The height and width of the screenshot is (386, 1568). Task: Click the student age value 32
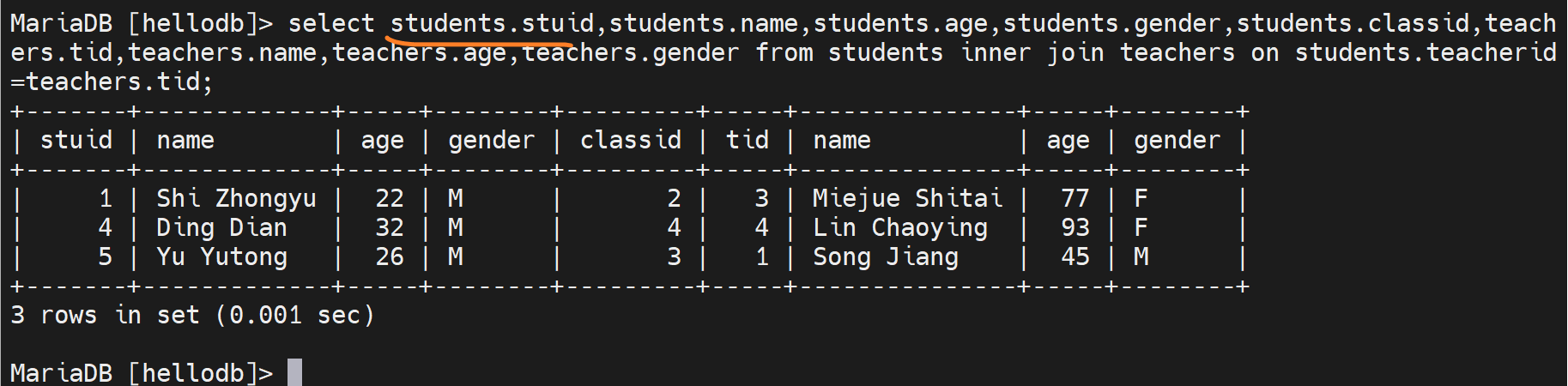tap(389, 227)
